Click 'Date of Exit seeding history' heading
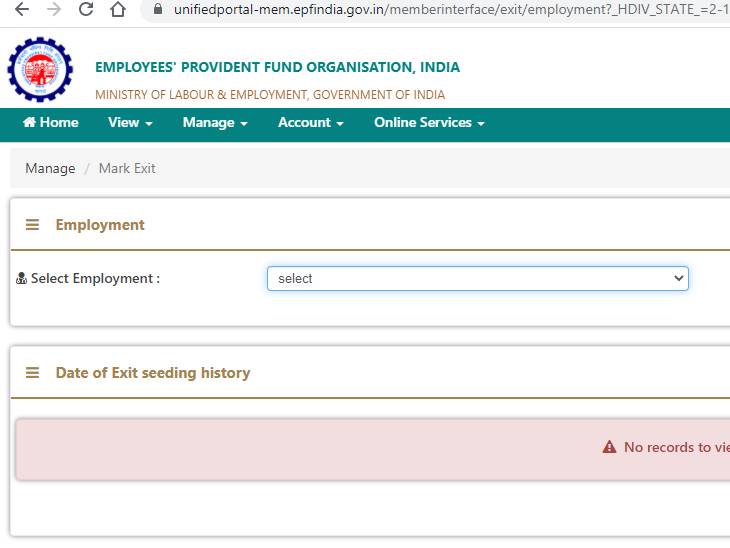The image size is (730, 548). point(153,373)
